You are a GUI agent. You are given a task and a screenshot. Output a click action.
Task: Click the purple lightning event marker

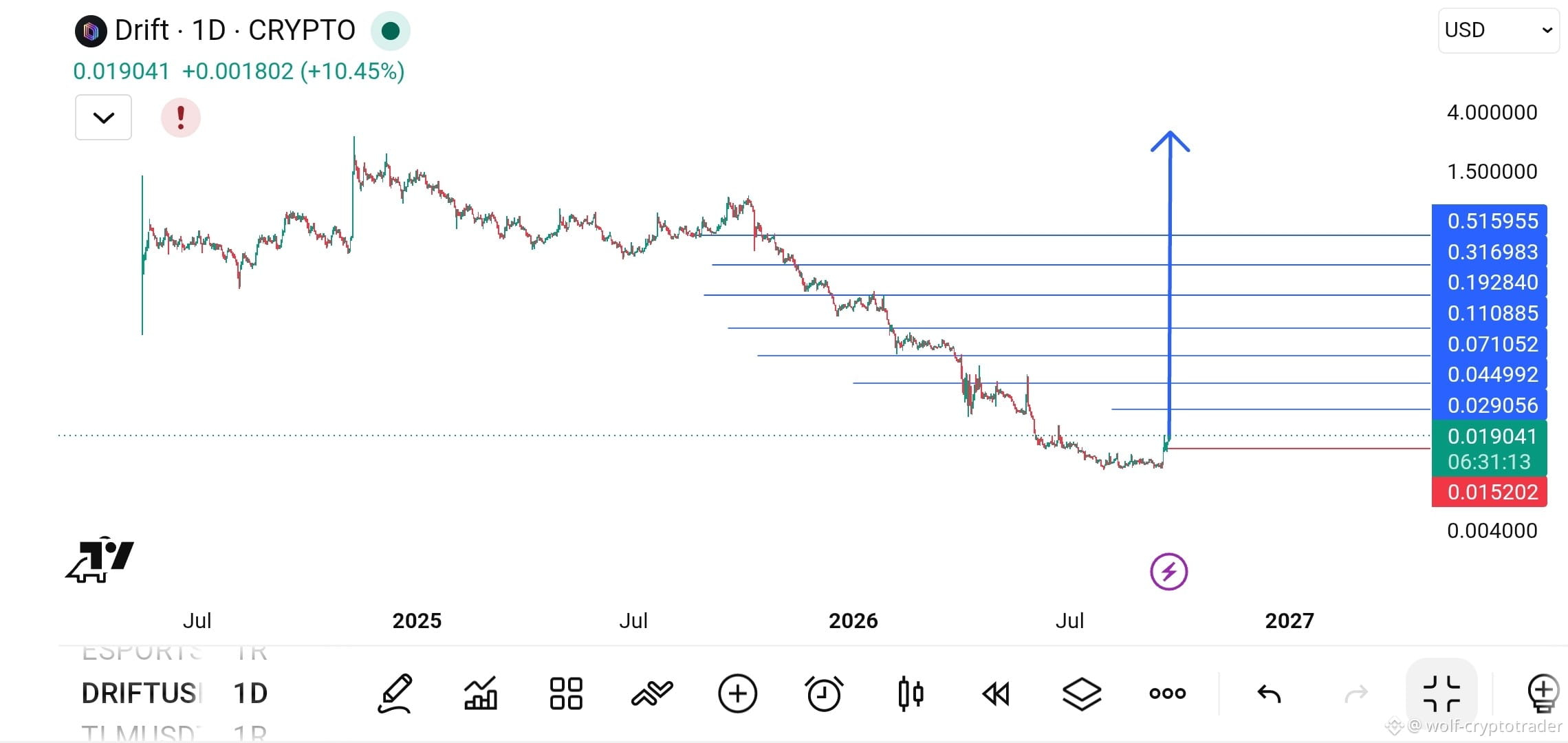tap(1169, 572)
